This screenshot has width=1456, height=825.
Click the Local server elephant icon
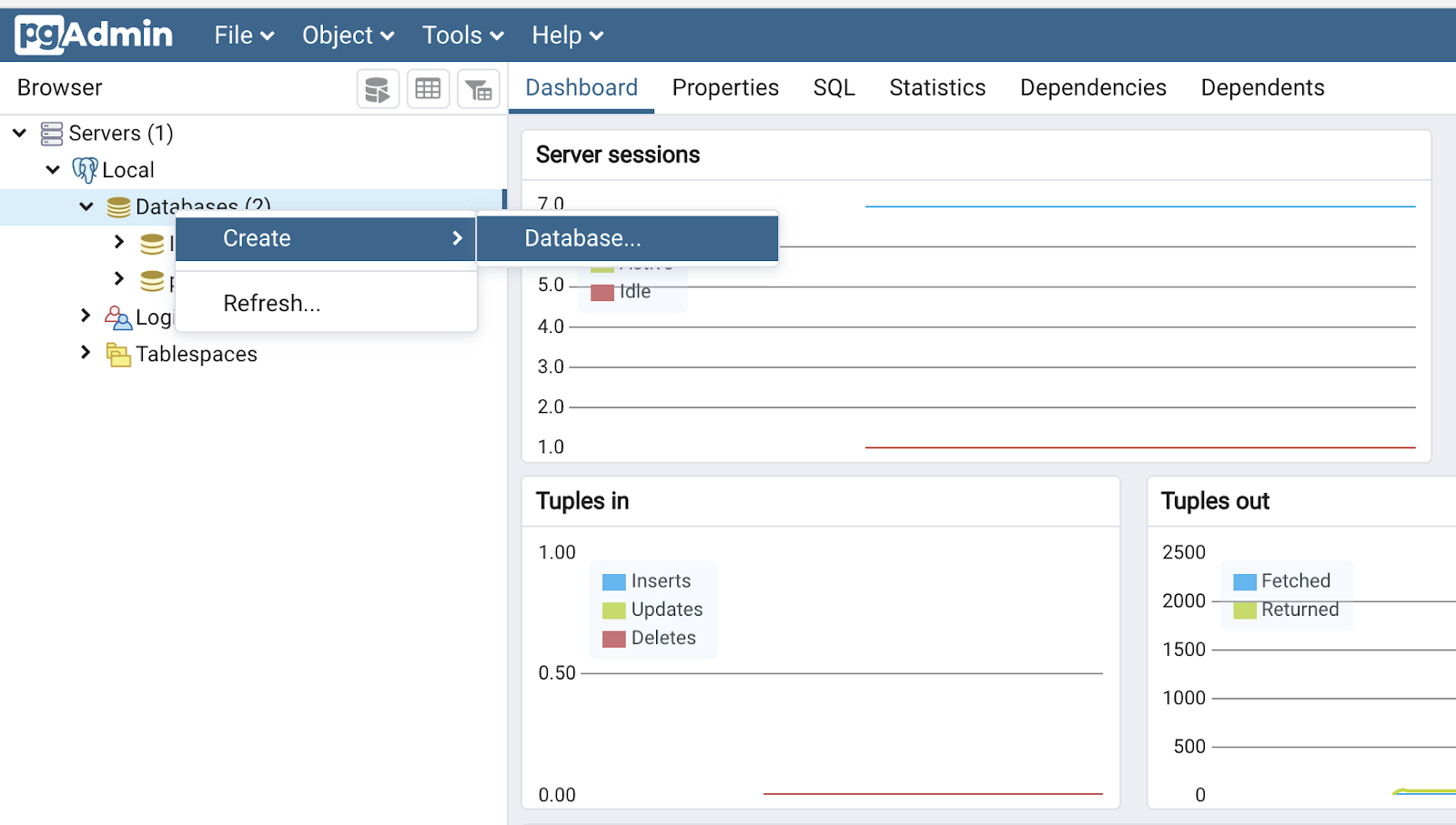[85, 170]
